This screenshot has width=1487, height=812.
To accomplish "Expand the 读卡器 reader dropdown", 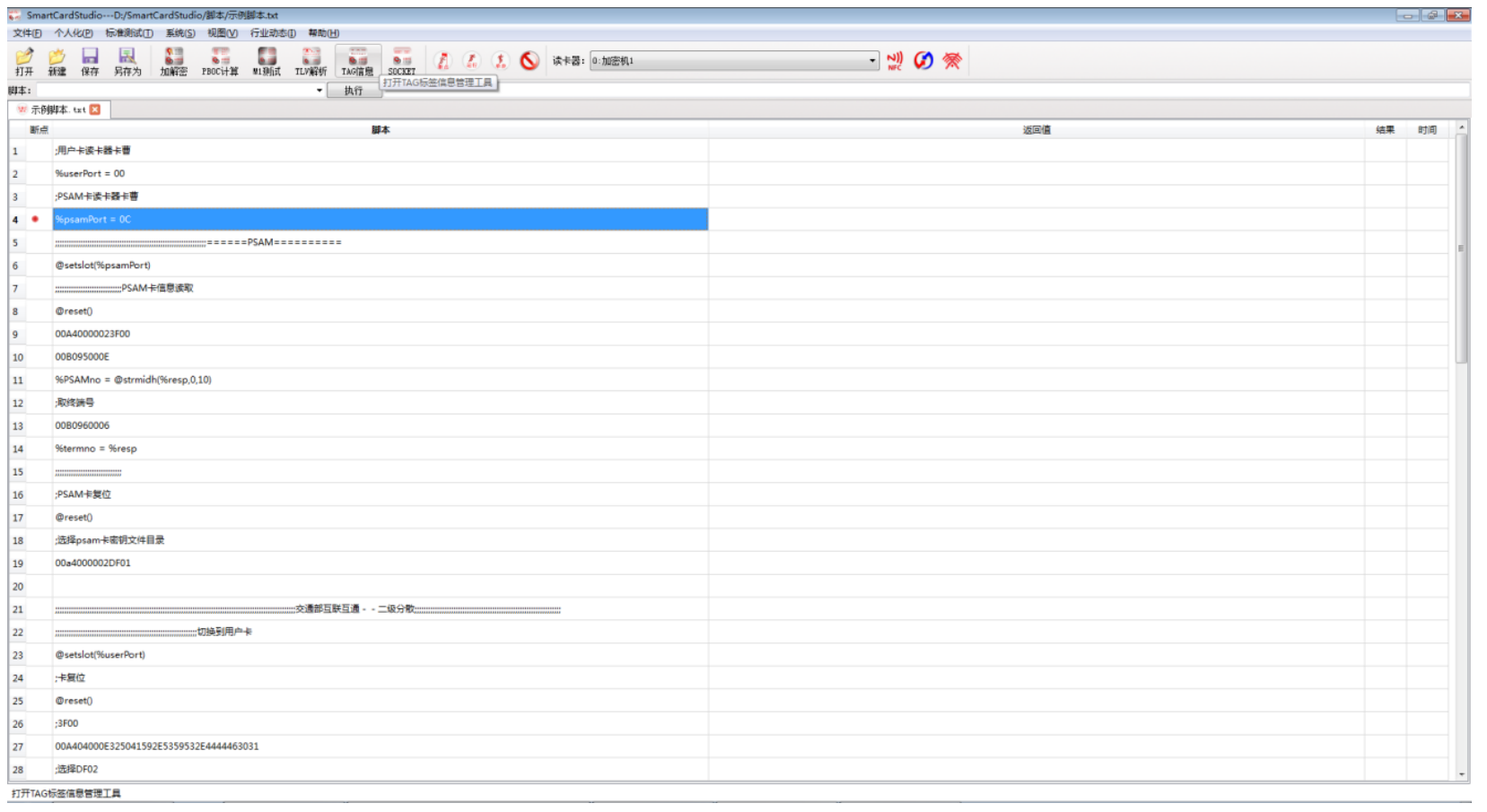I will (871, 61).
